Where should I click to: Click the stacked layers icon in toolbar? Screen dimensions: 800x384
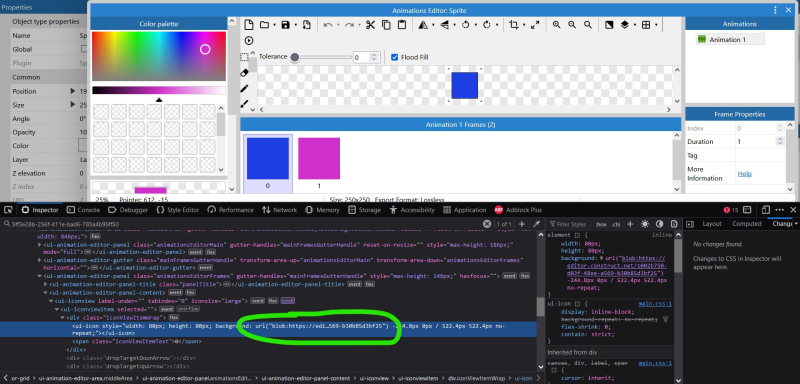624,25
